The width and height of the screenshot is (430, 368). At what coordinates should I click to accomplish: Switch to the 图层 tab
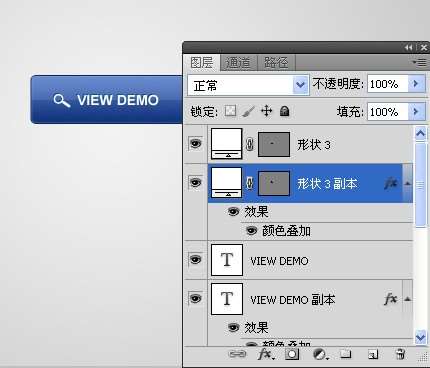coord(202,62)
